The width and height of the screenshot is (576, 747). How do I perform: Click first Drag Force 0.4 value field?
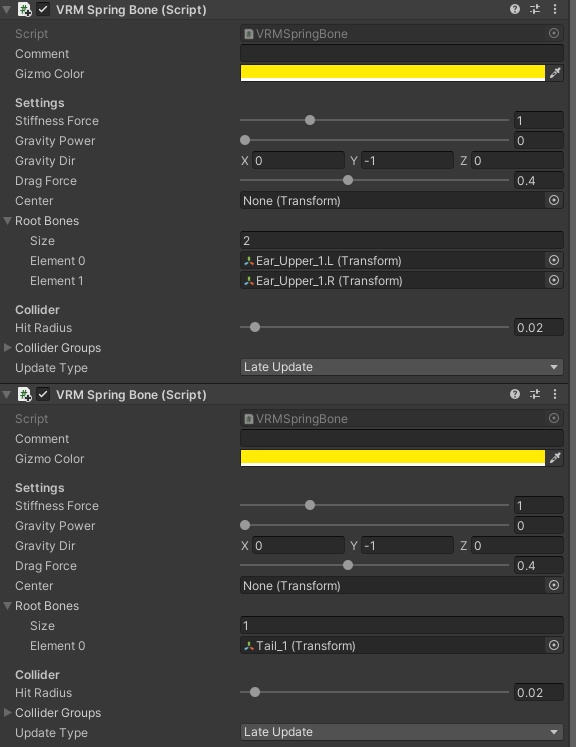pos(539,180)
